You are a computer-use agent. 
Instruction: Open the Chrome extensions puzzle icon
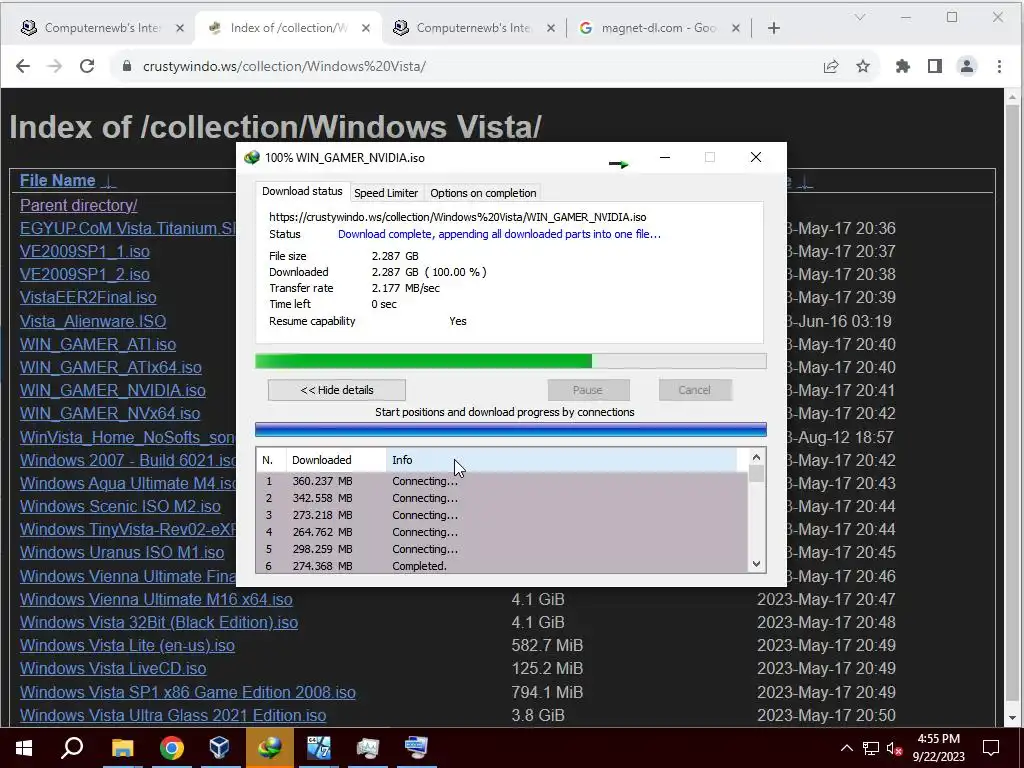[903, 66]
